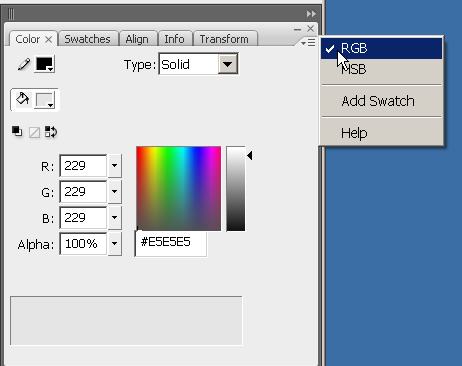Screen dimensions: 462x366
Task: Close the Color tab with its X
Action: 48,39
